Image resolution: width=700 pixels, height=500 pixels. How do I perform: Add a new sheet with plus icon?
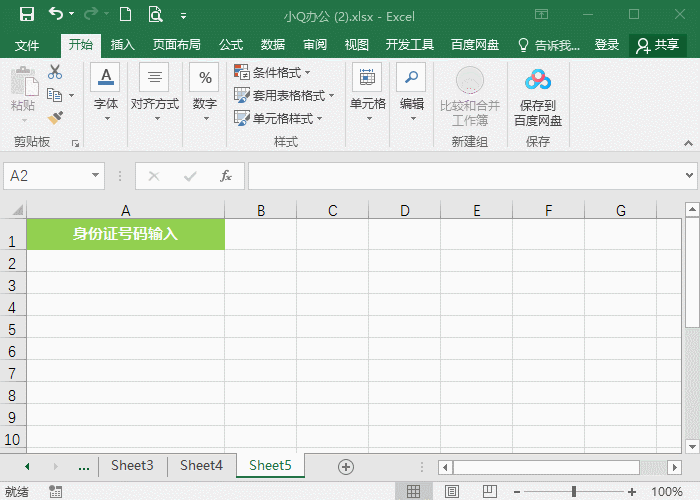346,467
